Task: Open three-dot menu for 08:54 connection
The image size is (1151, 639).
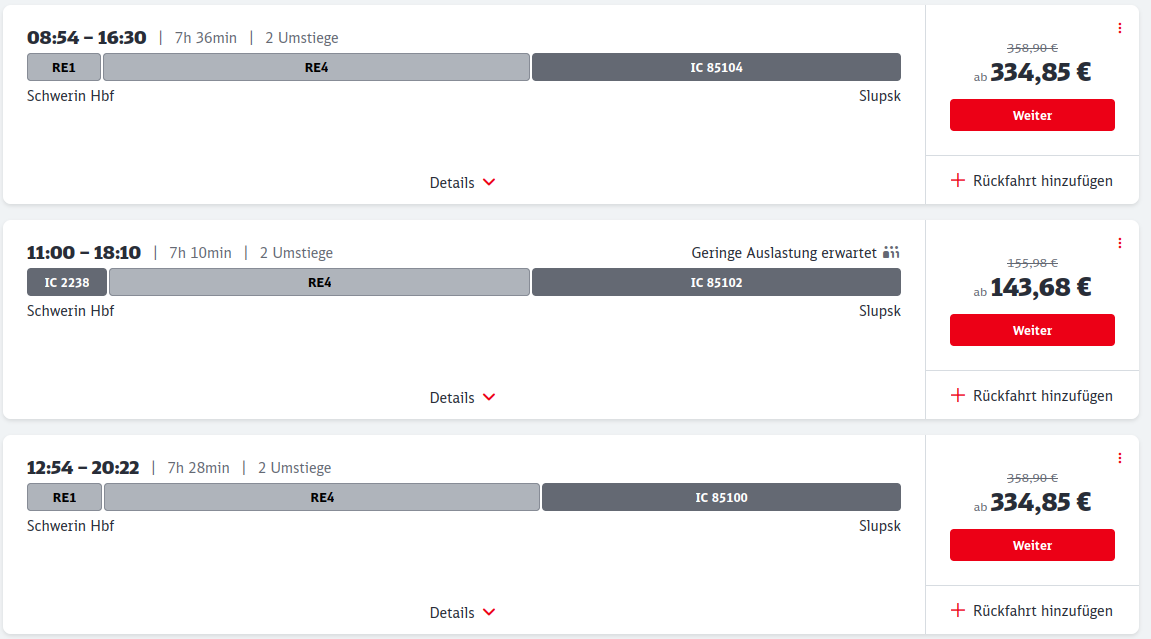Action: click(x=1119, y=28)
